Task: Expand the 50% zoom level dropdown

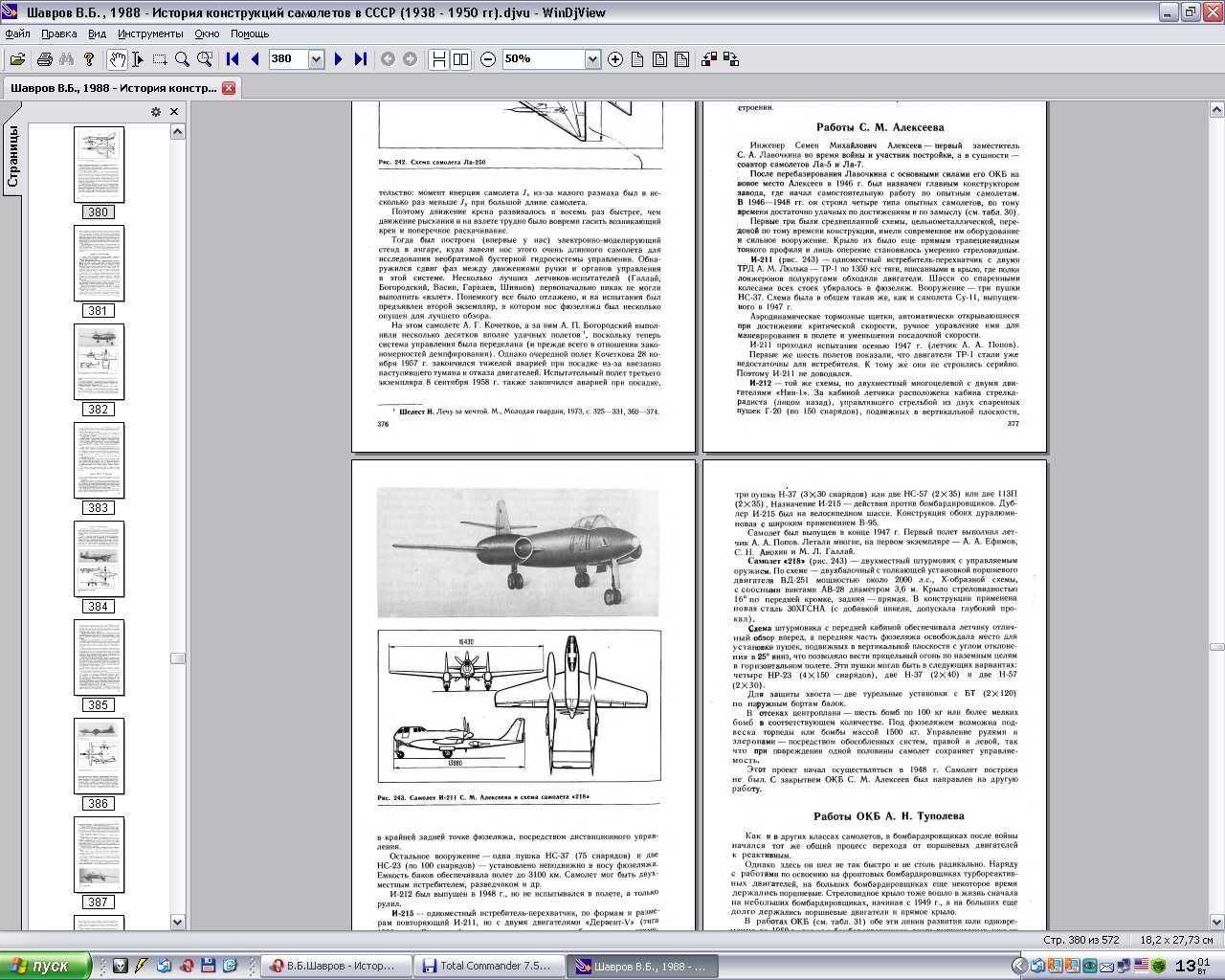Action: click(x=592, y=59)
